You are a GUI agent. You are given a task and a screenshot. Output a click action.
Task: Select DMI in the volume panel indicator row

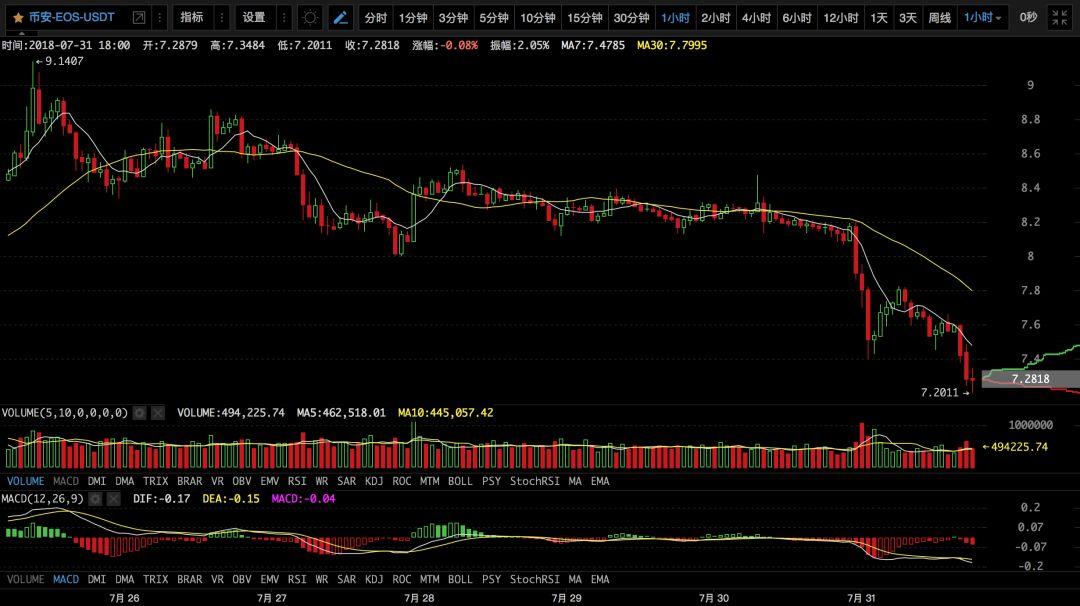pos(97,481)
